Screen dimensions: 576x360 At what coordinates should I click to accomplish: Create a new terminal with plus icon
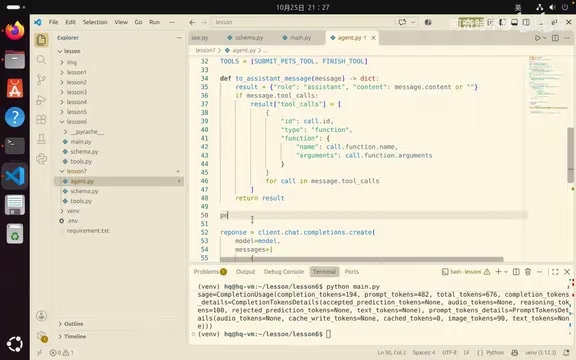[x=498, y=272]
